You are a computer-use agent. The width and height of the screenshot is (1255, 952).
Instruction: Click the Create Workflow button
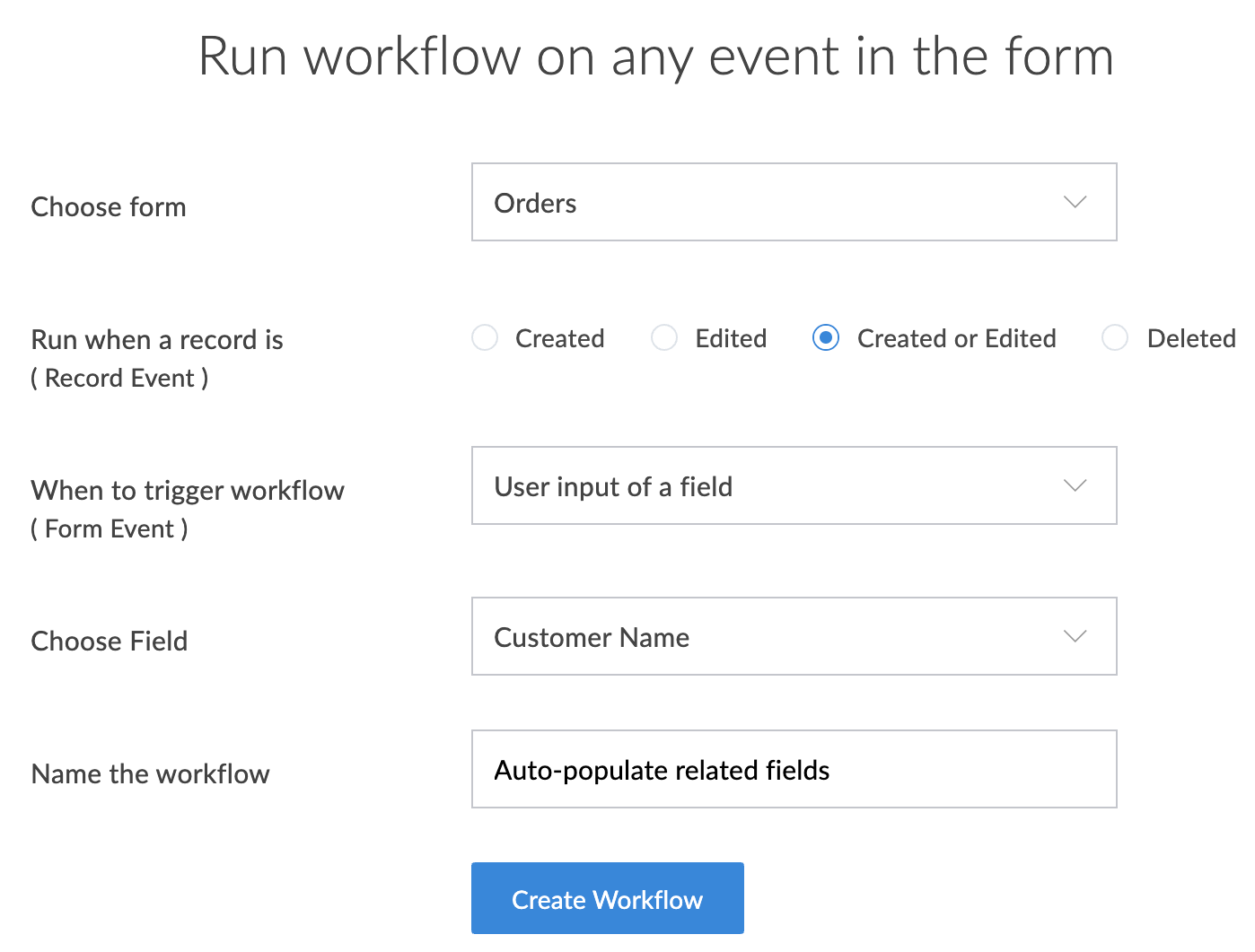point(608,898)
